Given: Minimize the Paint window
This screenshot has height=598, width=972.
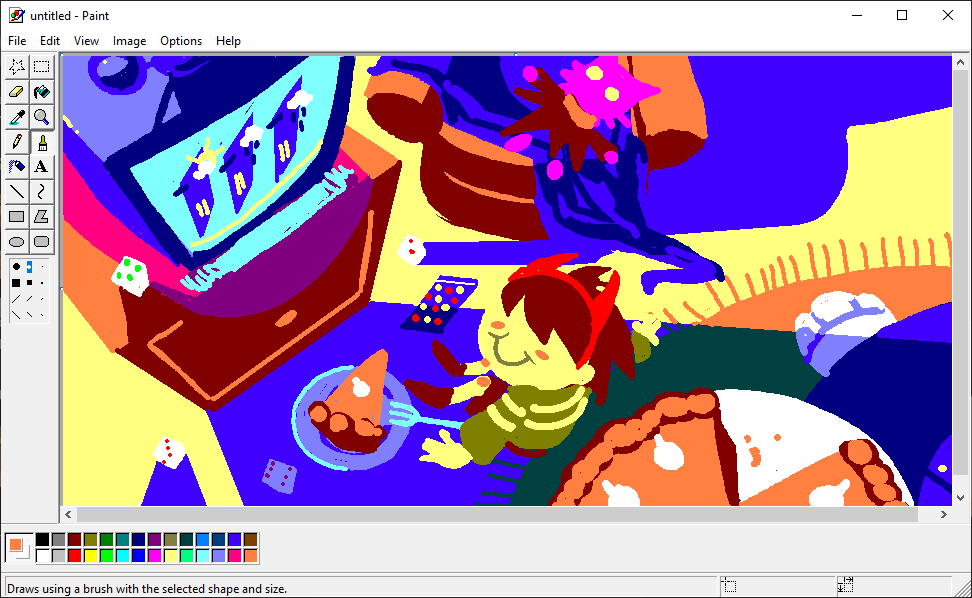Looking at the screenshot, I should pos(857,15).
